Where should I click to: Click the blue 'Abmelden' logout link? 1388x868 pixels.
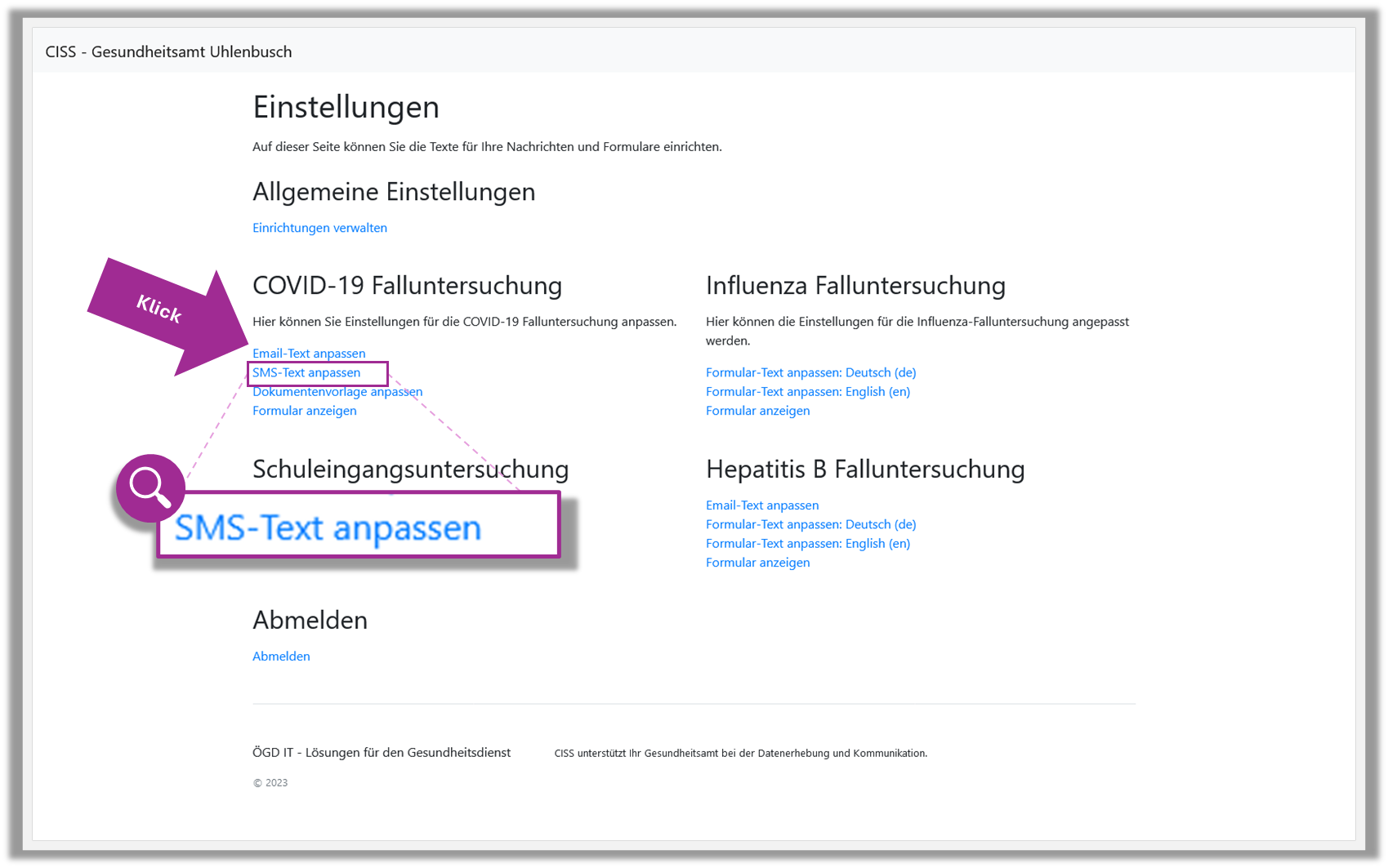click(x=281, y=657)
